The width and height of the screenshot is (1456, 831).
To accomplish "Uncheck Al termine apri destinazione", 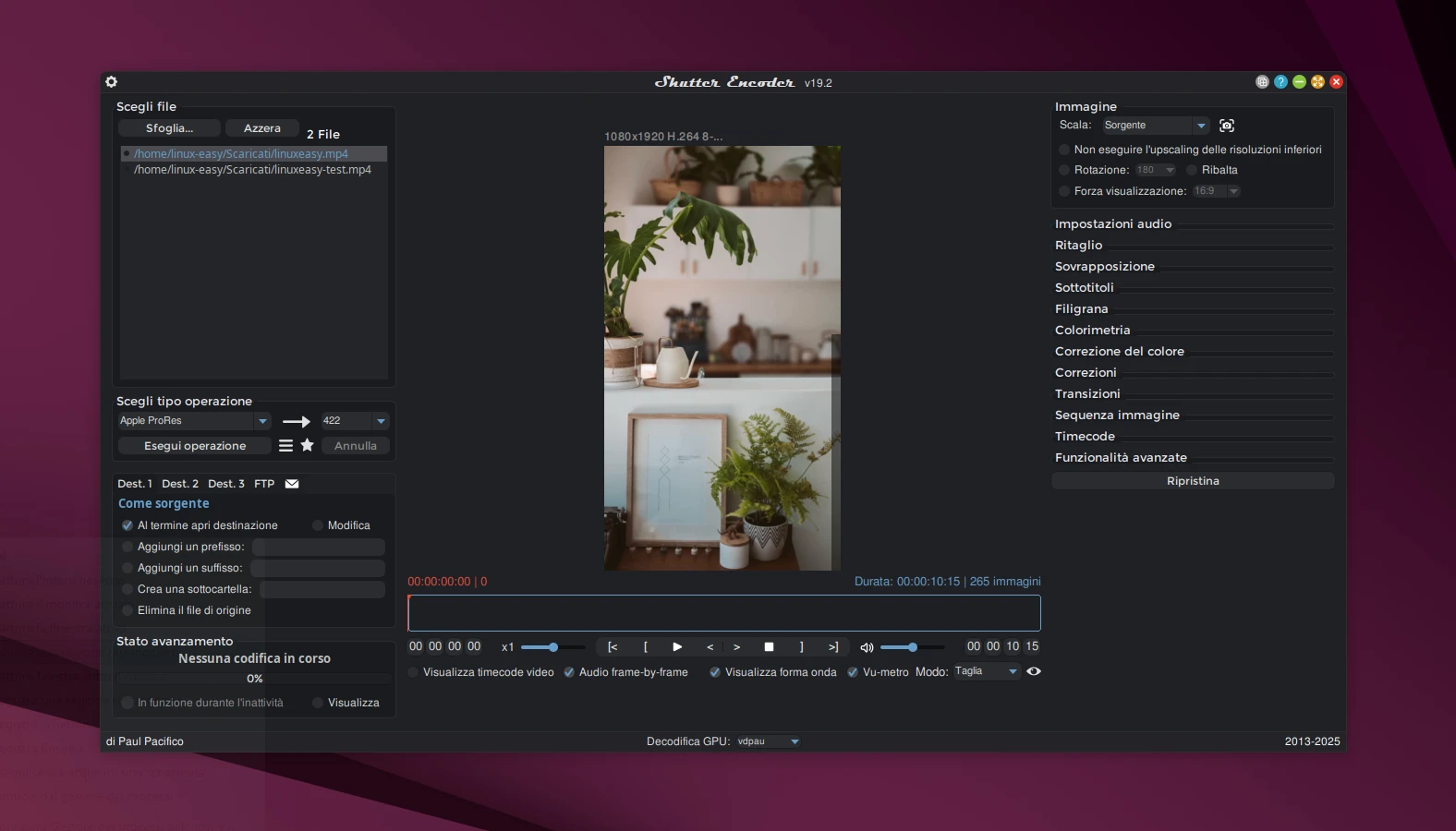I will point(127,525).
